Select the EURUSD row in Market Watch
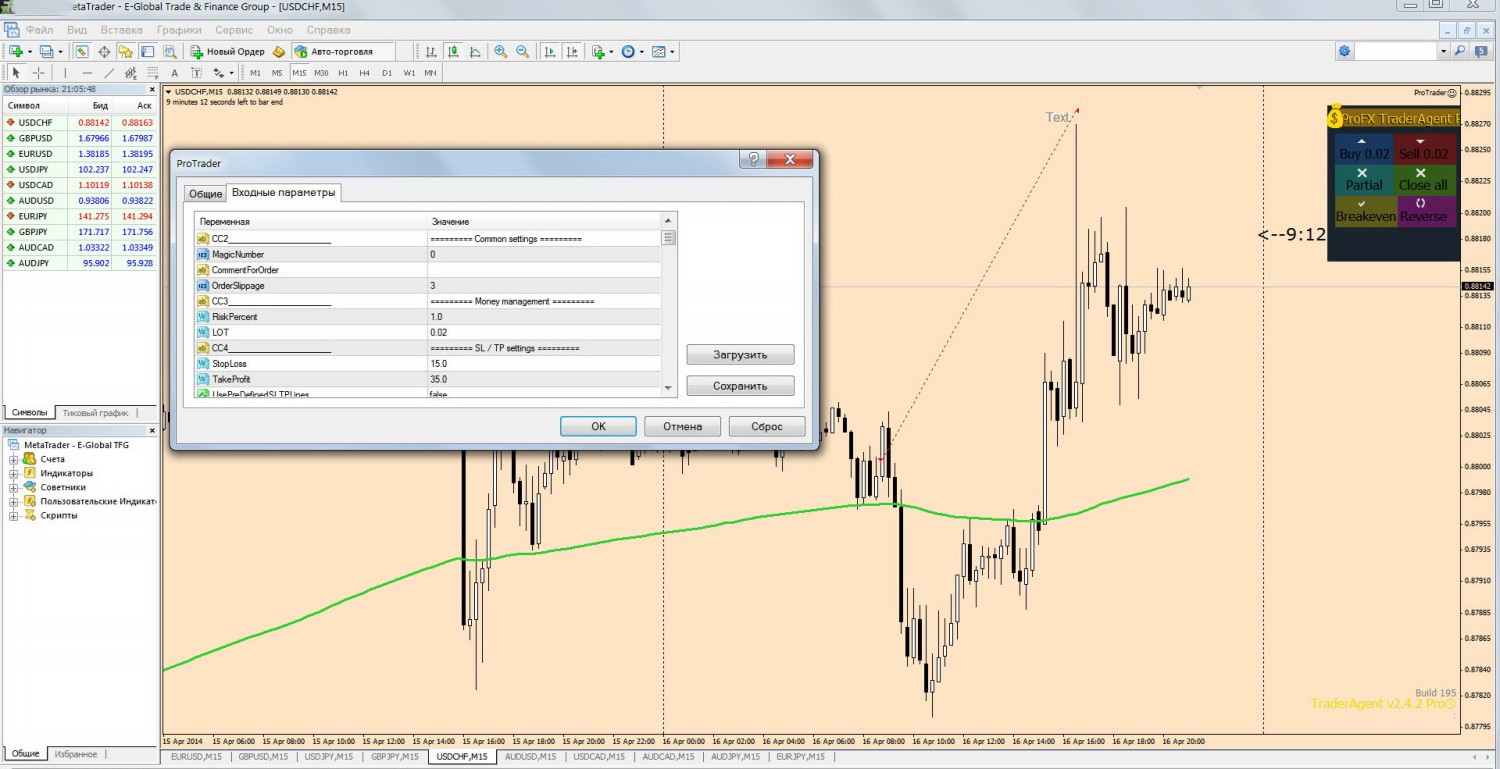Image resolution: width=1500 pixels, height=769 pixels. (80, 154)
